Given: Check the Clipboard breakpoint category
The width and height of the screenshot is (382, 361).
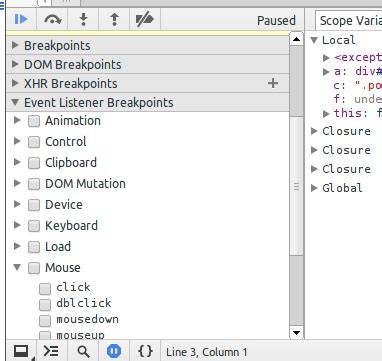Looking at the screenshot, I should coord(34,163).
